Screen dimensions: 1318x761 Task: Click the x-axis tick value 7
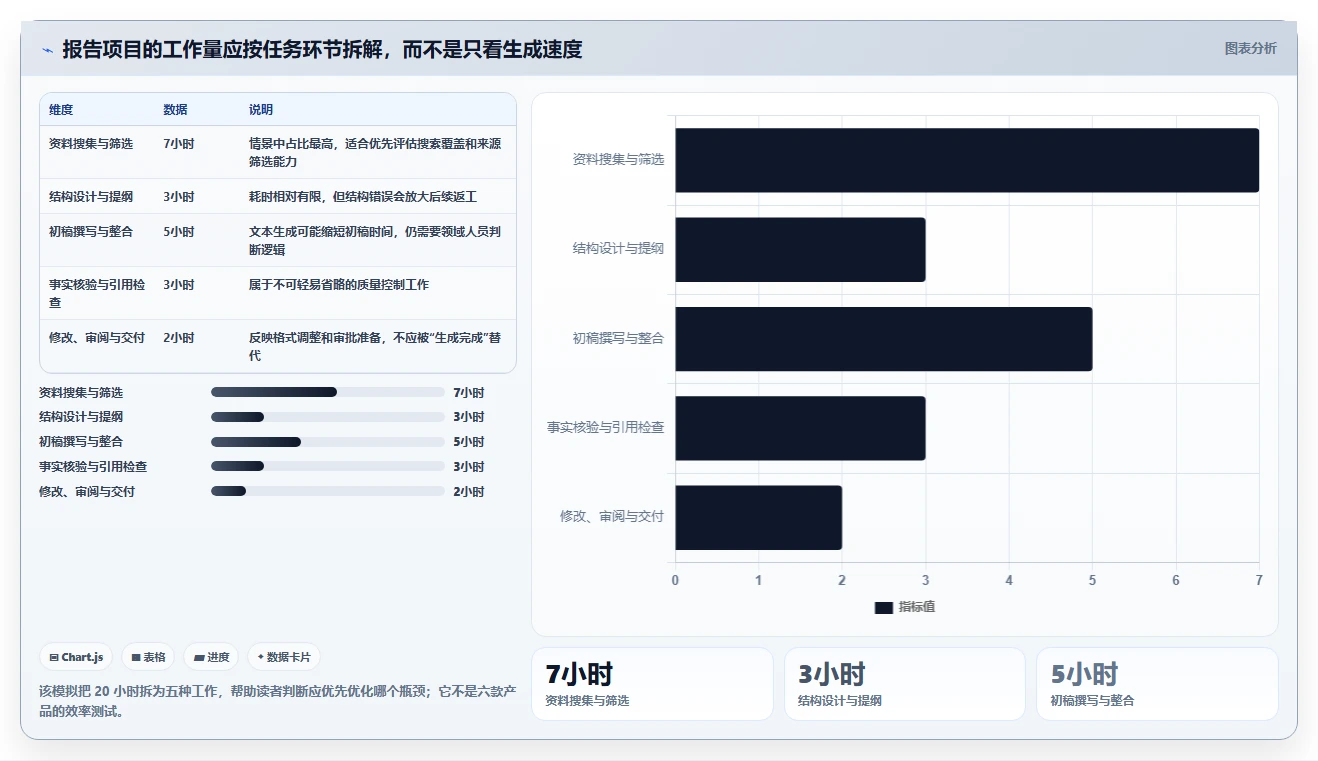(1259, 580)
